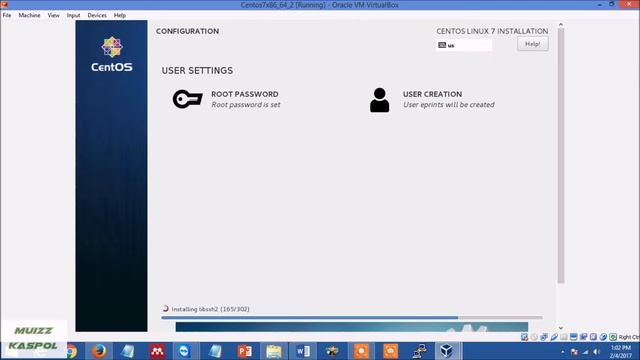Click the key icon for root password
640x360 pixels.
(187, 99)
